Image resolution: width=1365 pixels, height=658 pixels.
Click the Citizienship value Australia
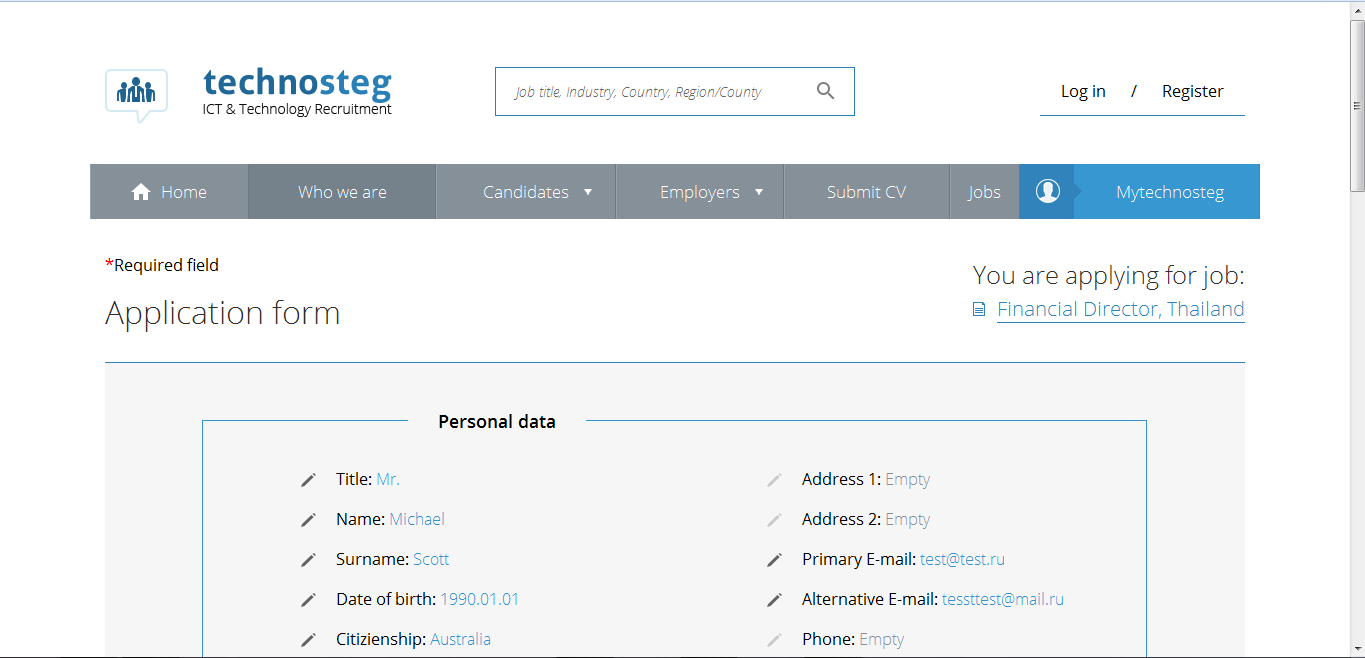tap(460, 640)
